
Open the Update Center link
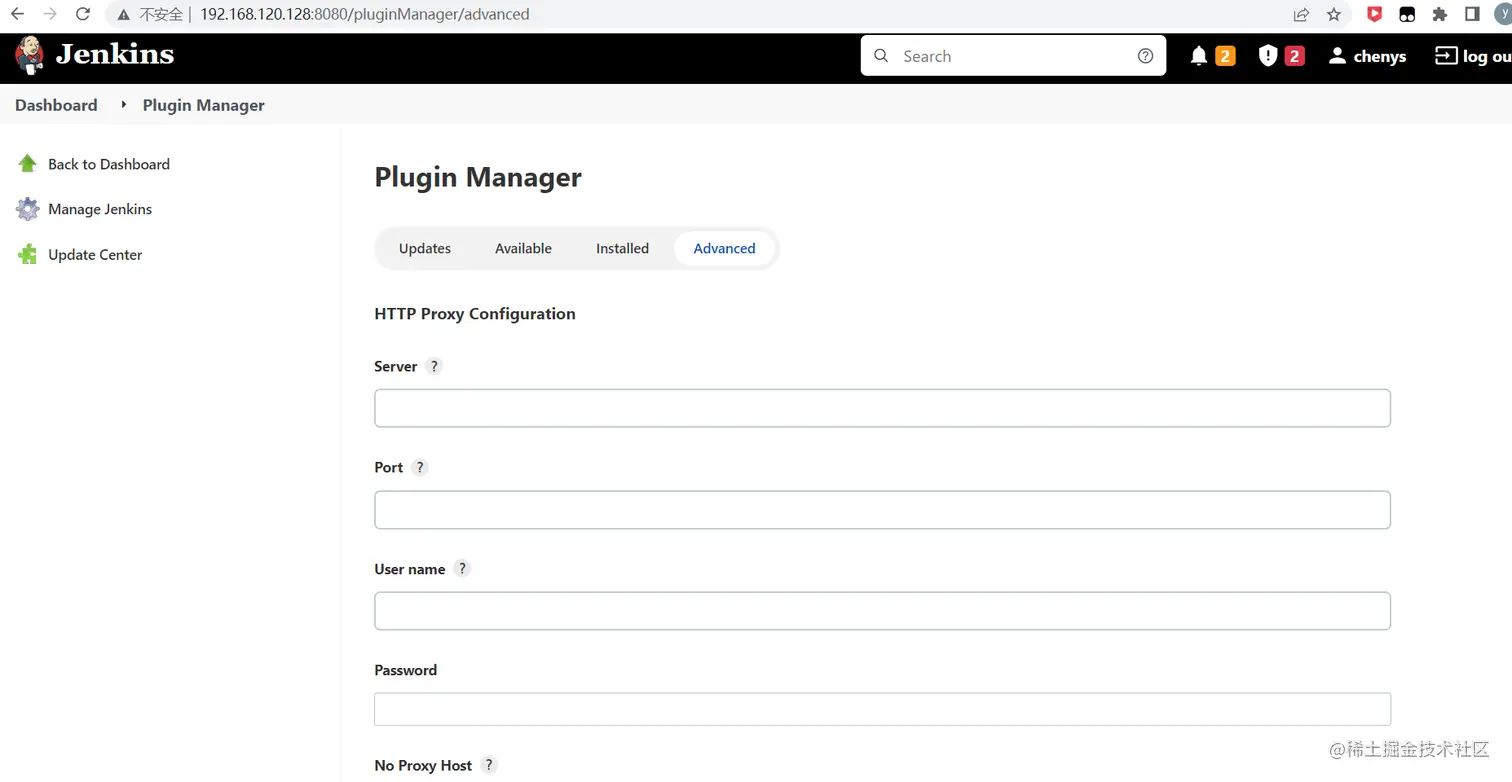(95, 254)
